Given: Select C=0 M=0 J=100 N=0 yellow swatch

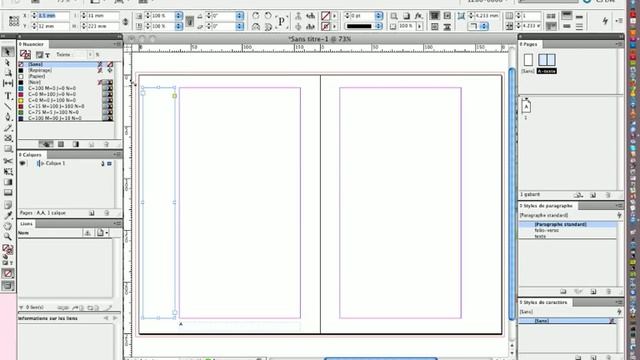Looking at the screenshot, I should pos(66,100).
